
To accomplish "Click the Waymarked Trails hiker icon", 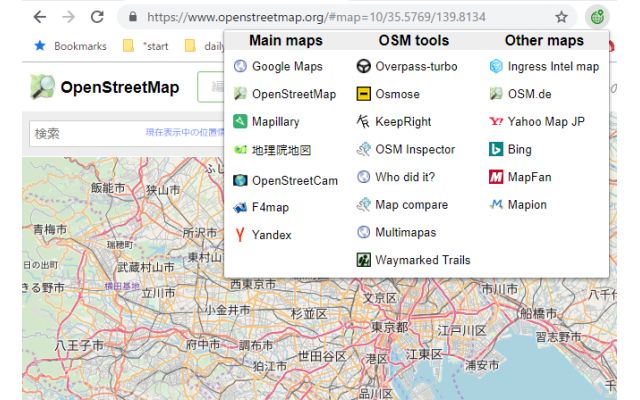I will (363, 260).
